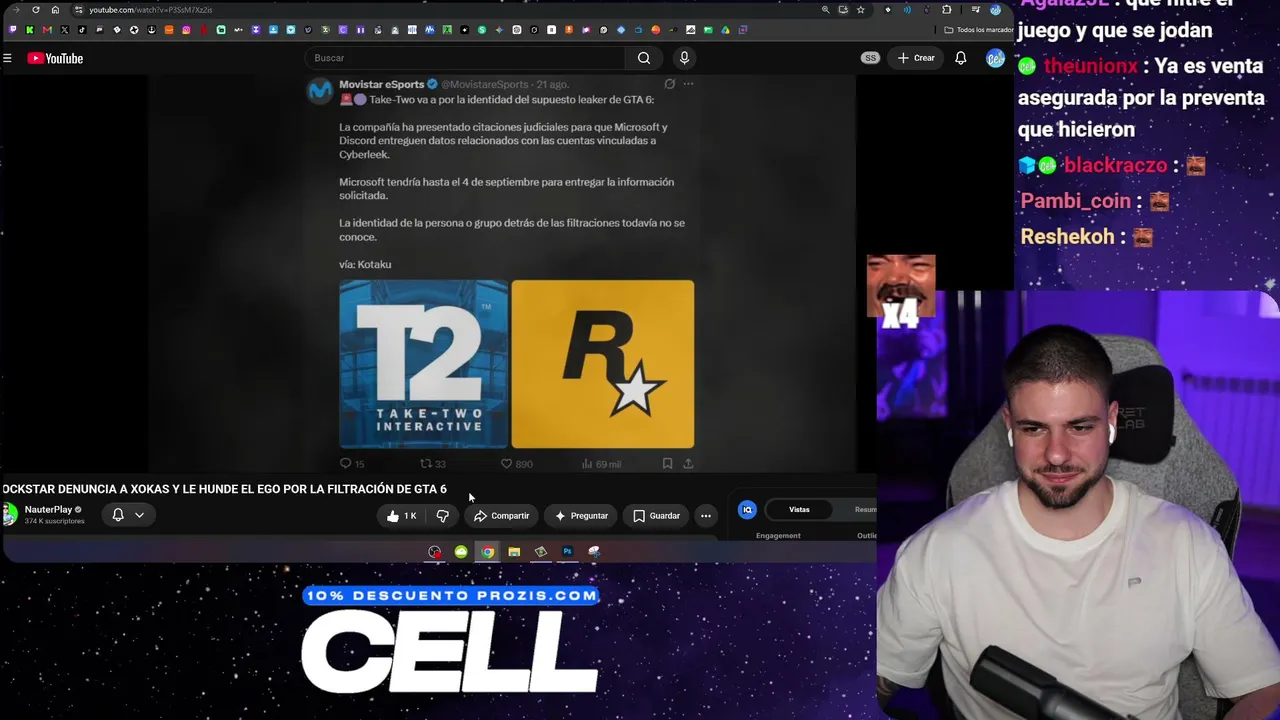Image resolution: width=1280 pixels, height=720 pixels.
Task: Open the Instagram bookmark
Action: point(186,30)
